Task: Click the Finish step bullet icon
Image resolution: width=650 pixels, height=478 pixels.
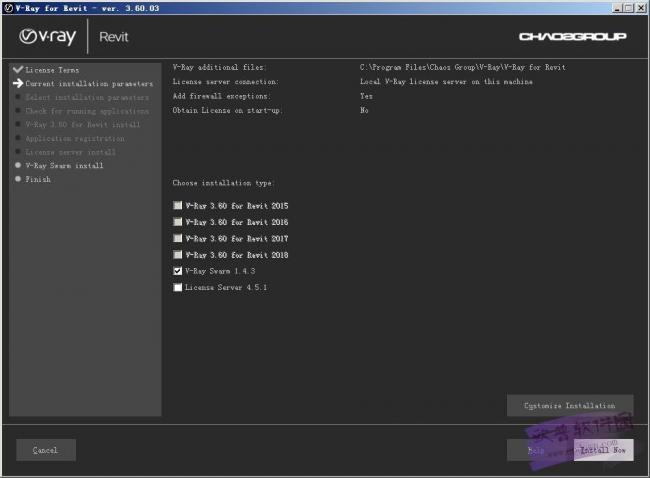Action: point(17,179)
